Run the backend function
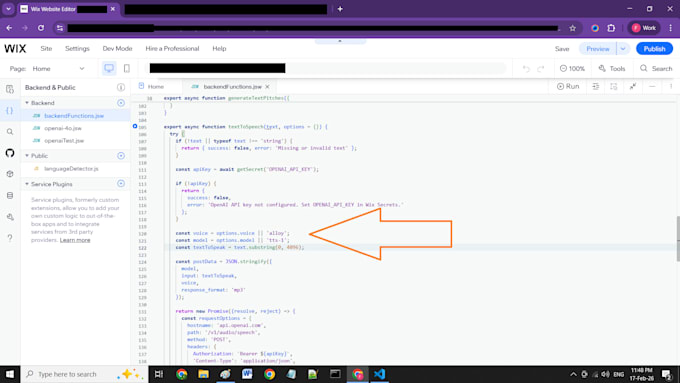Image resolution: width=680 pixels, height=383 pixels. coord(568,86)
